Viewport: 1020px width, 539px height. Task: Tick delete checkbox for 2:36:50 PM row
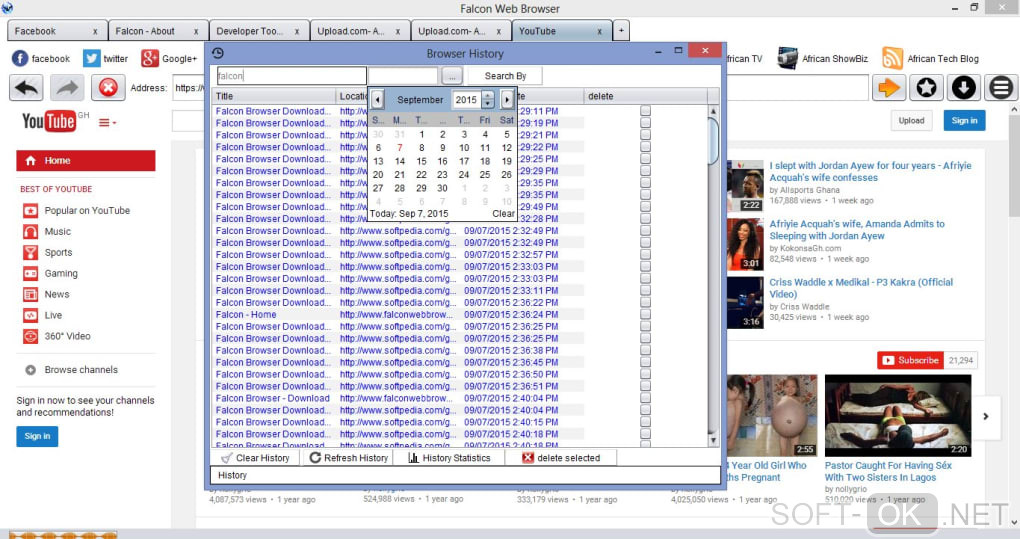[645, 375]
